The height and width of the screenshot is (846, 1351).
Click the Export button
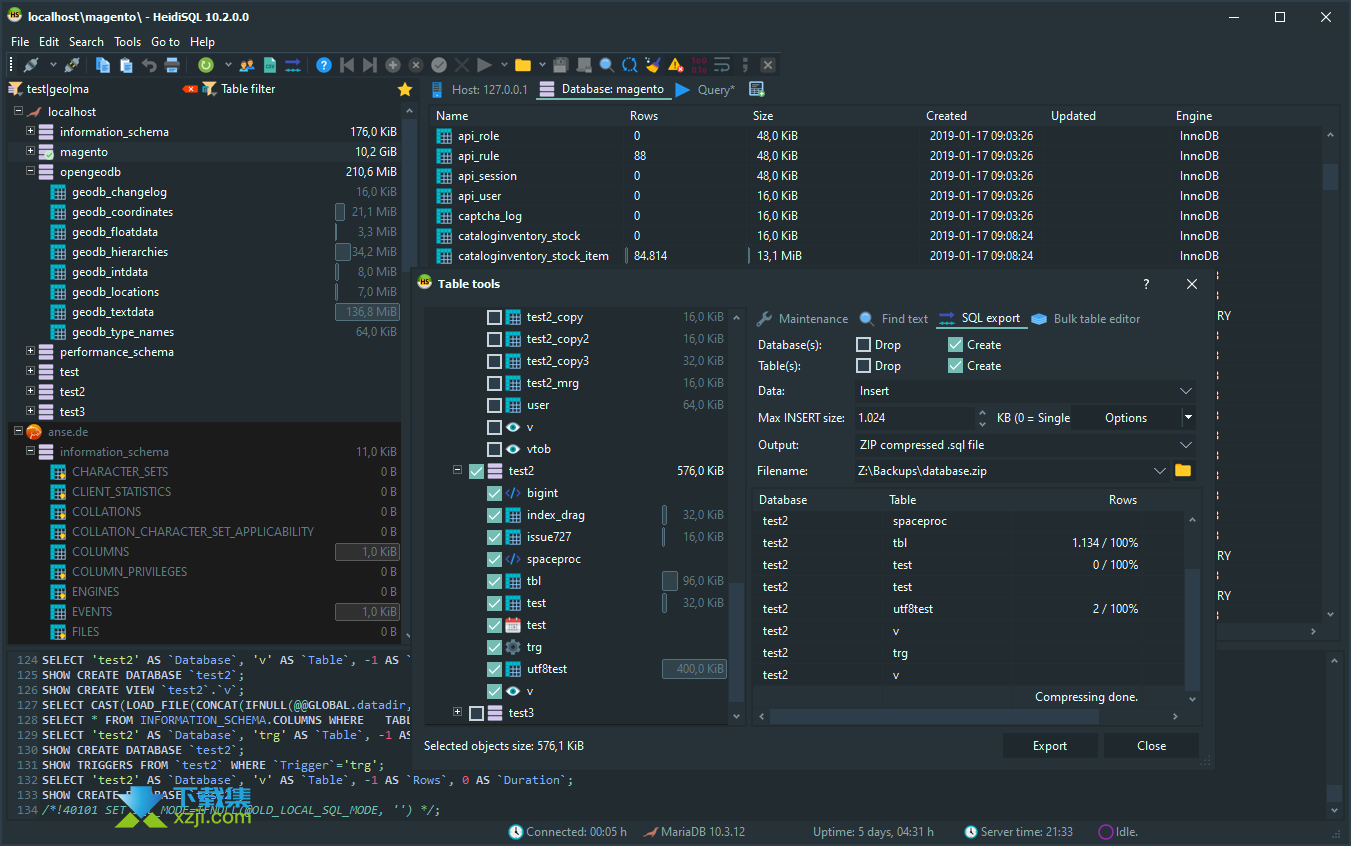[1049, 746]
